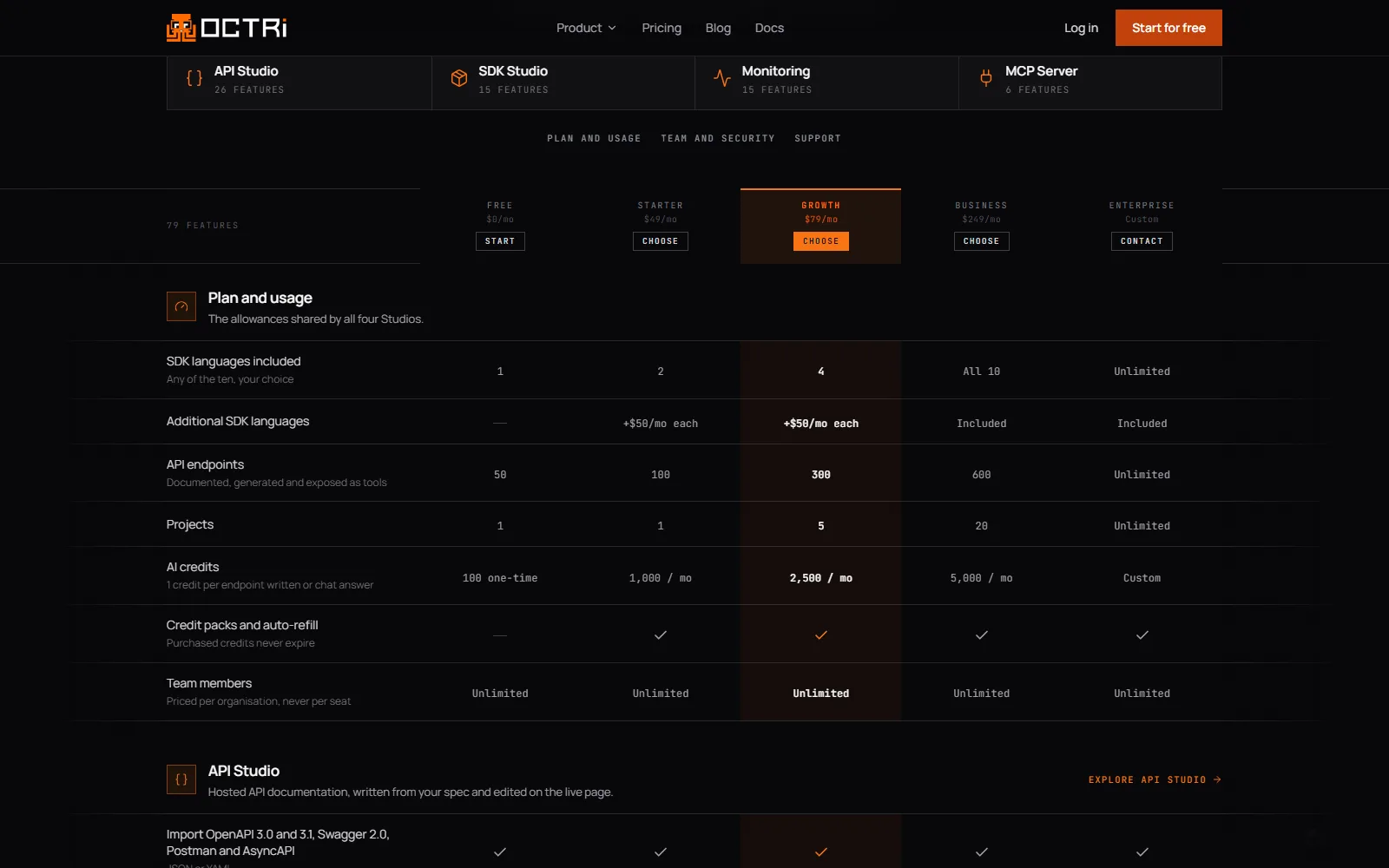Click the Monitoring pulse icon
The width and height of the screenshot is (1389, 868).
722,78
